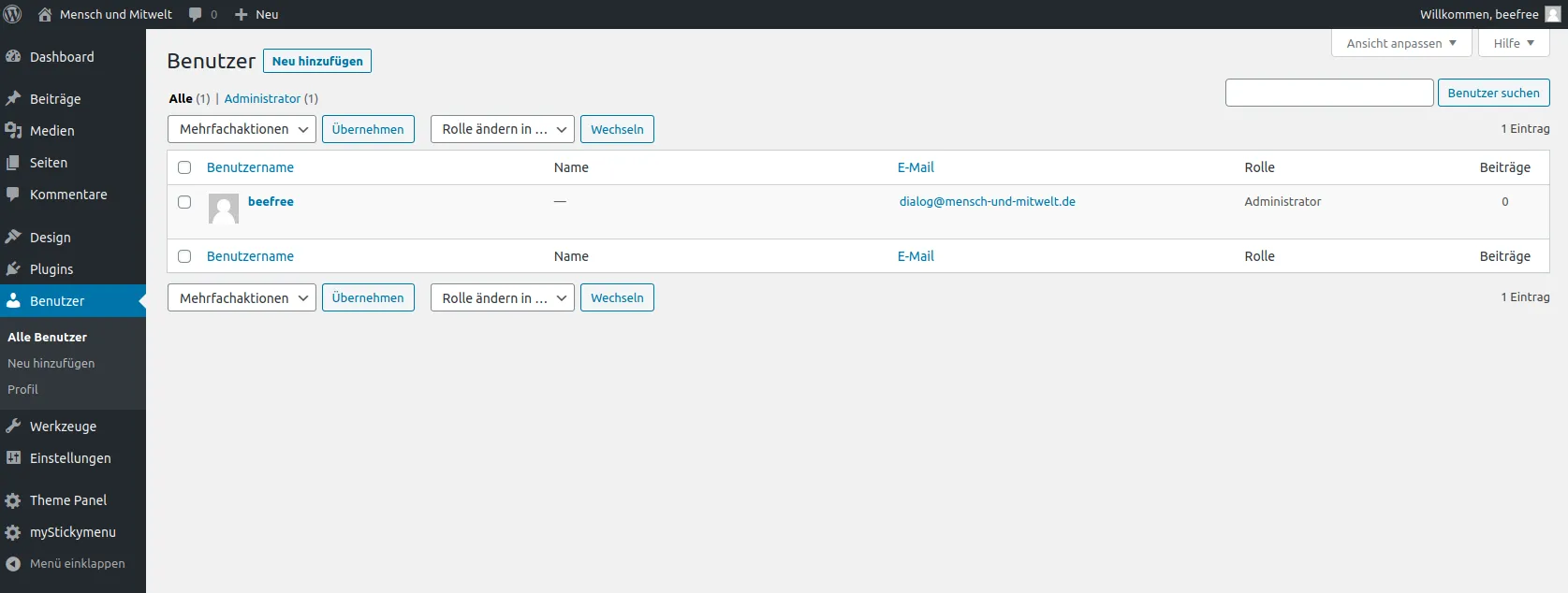Click the Design paintbrush icon
The width and height of the screenshot is (1568, 593).
(x=13, y=238)
